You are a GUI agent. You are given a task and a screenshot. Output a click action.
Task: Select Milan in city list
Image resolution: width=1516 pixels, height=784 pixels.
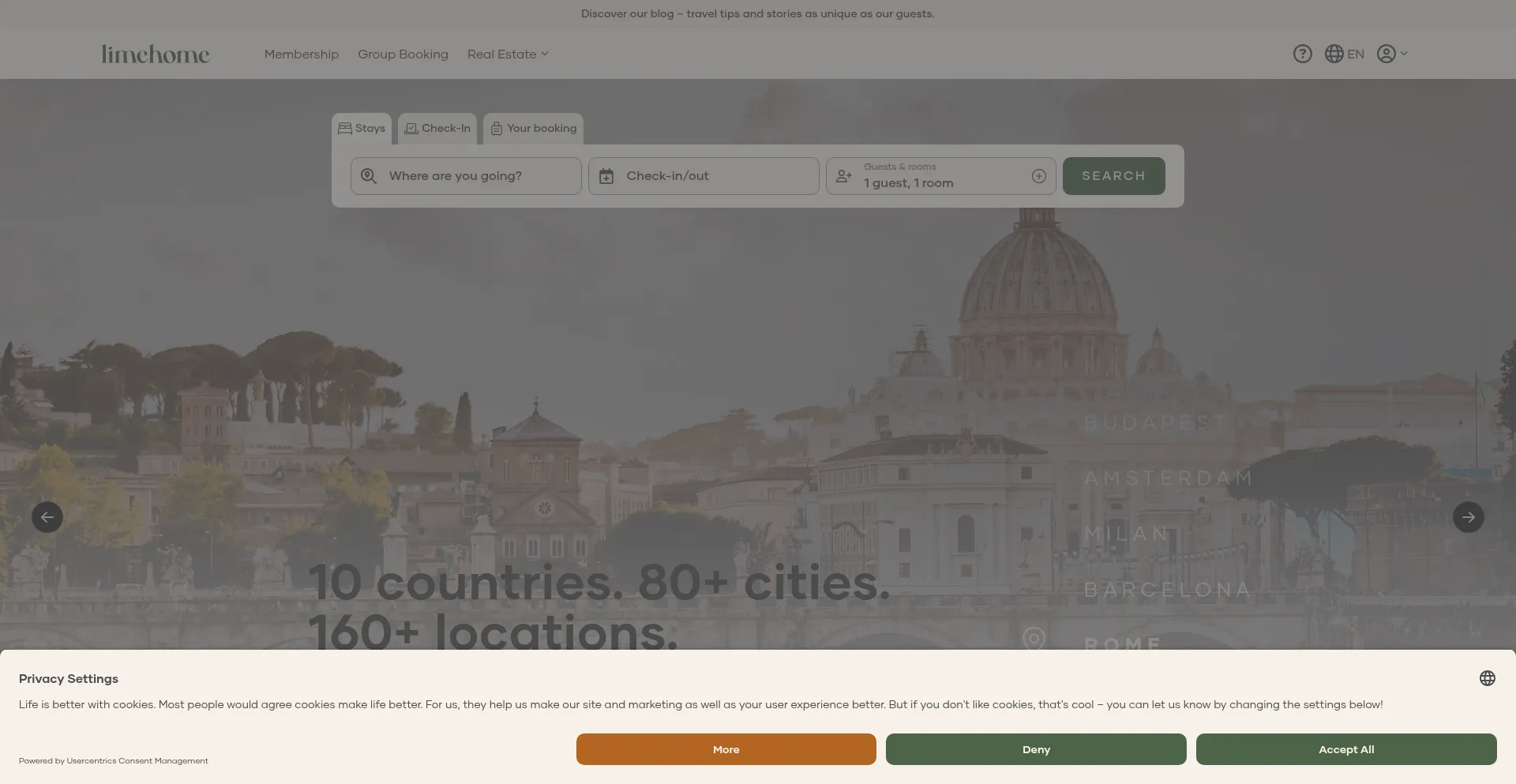point(1127,534)
